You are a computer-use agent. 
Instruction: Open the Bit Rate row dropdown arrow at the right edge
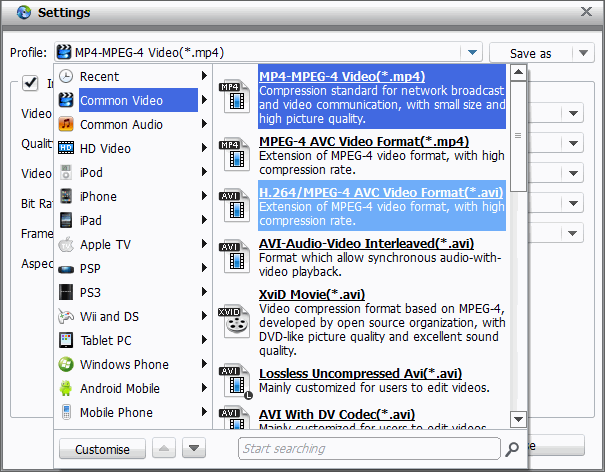click(x=573, y=203)
